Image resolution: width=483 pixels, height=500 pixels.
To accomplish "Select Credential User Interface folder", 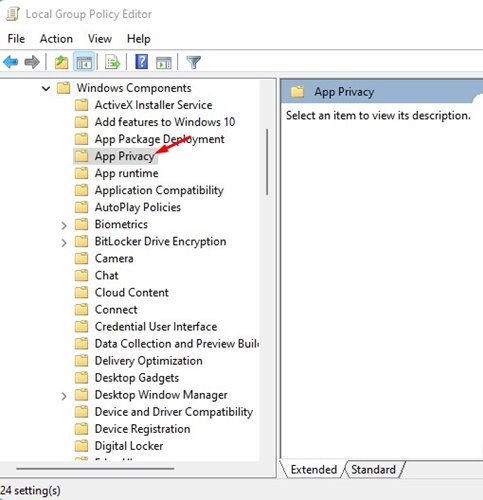I will 156,327.
